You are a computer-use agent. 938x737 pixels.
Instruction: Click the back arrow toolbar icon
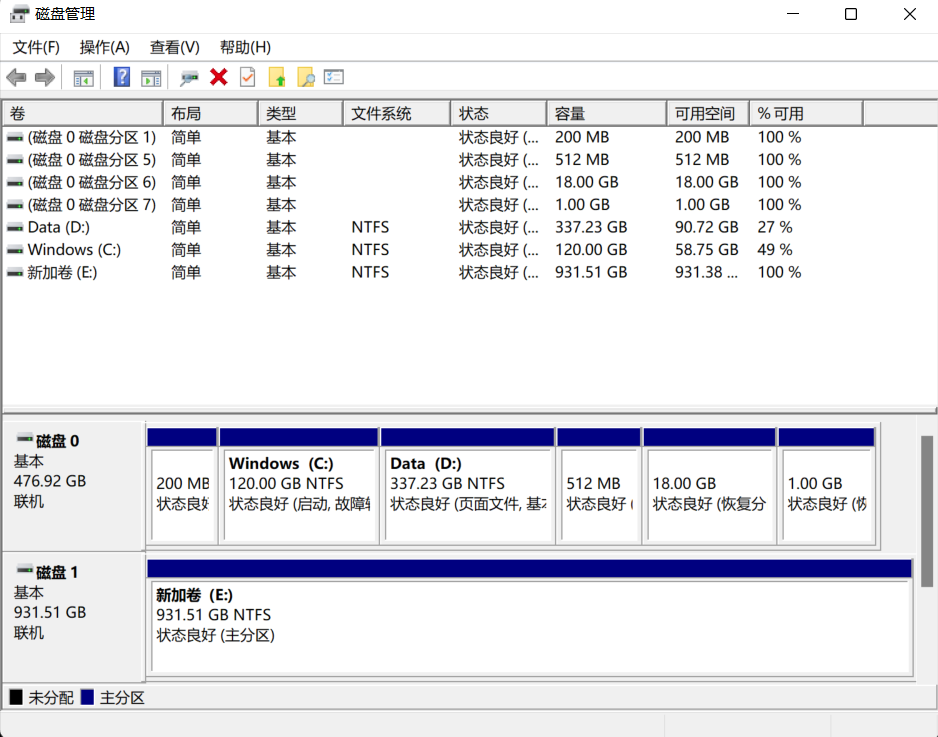point(16,77)
